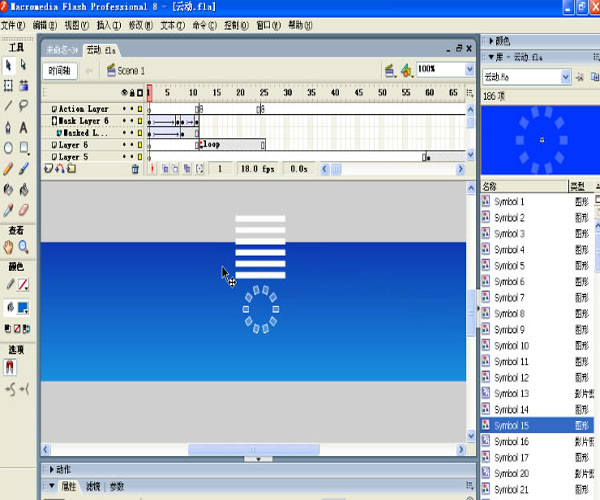Activate the Zoom magnifier tool
The width and height of the screenshot is (600, 500).
click(24, 247)
